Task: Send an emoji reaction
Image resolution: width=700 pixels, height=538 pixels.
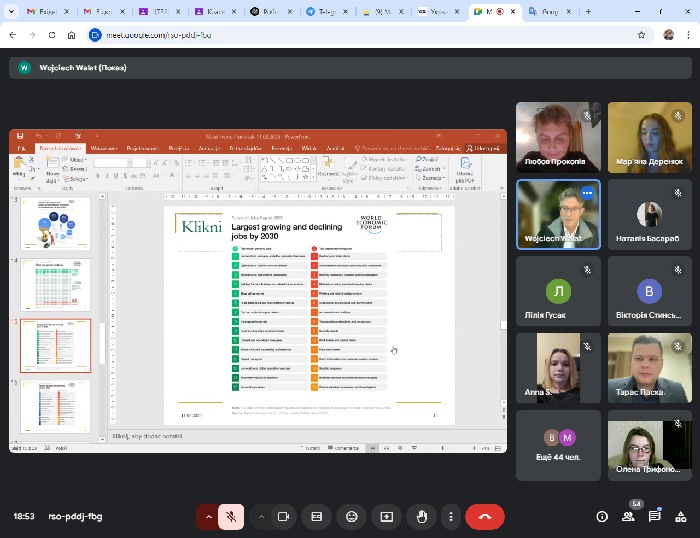Action: pos(352,516)
